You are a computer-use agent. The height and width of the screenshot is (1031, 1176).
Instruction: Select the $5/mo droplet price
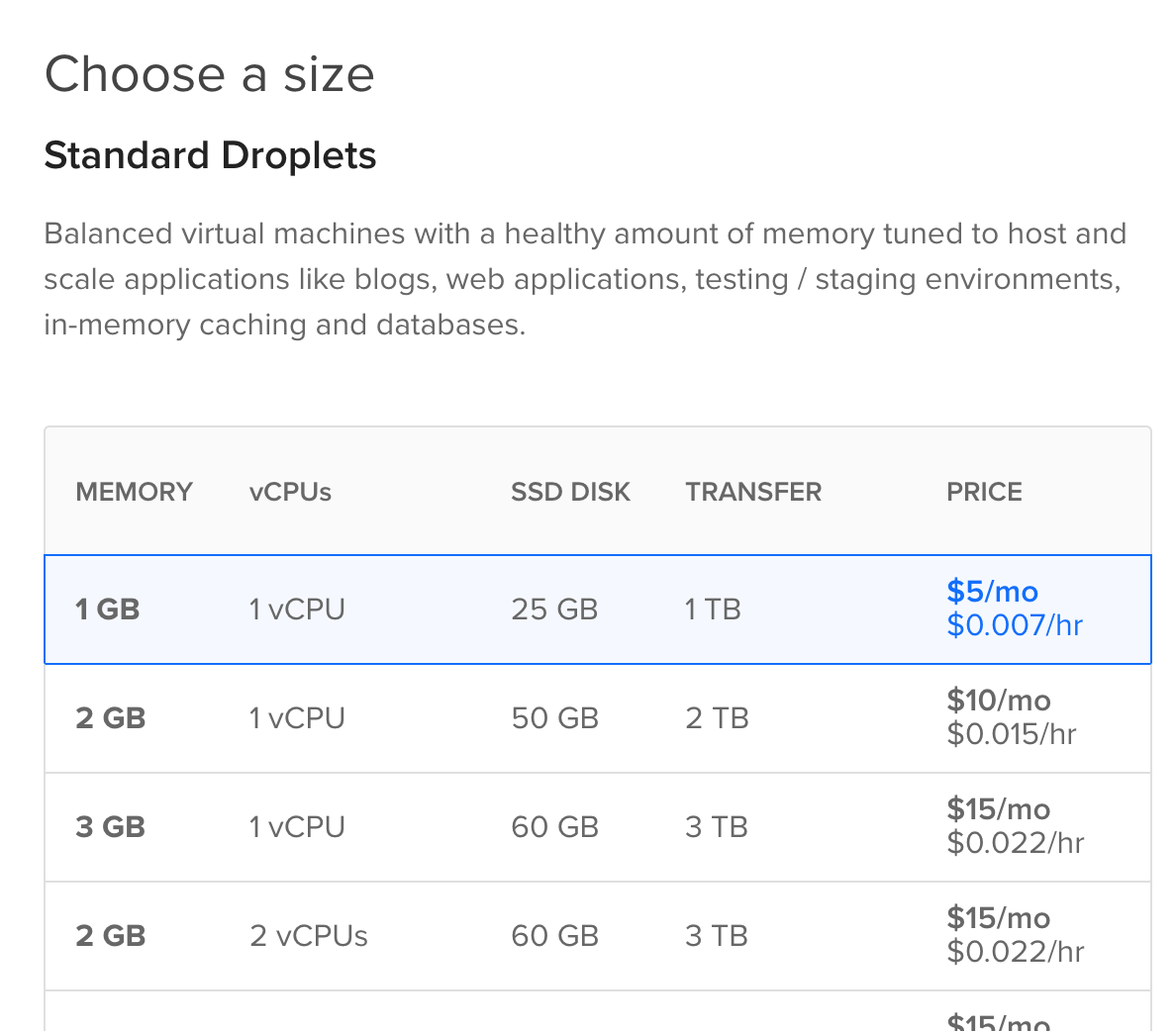[992, 592]
